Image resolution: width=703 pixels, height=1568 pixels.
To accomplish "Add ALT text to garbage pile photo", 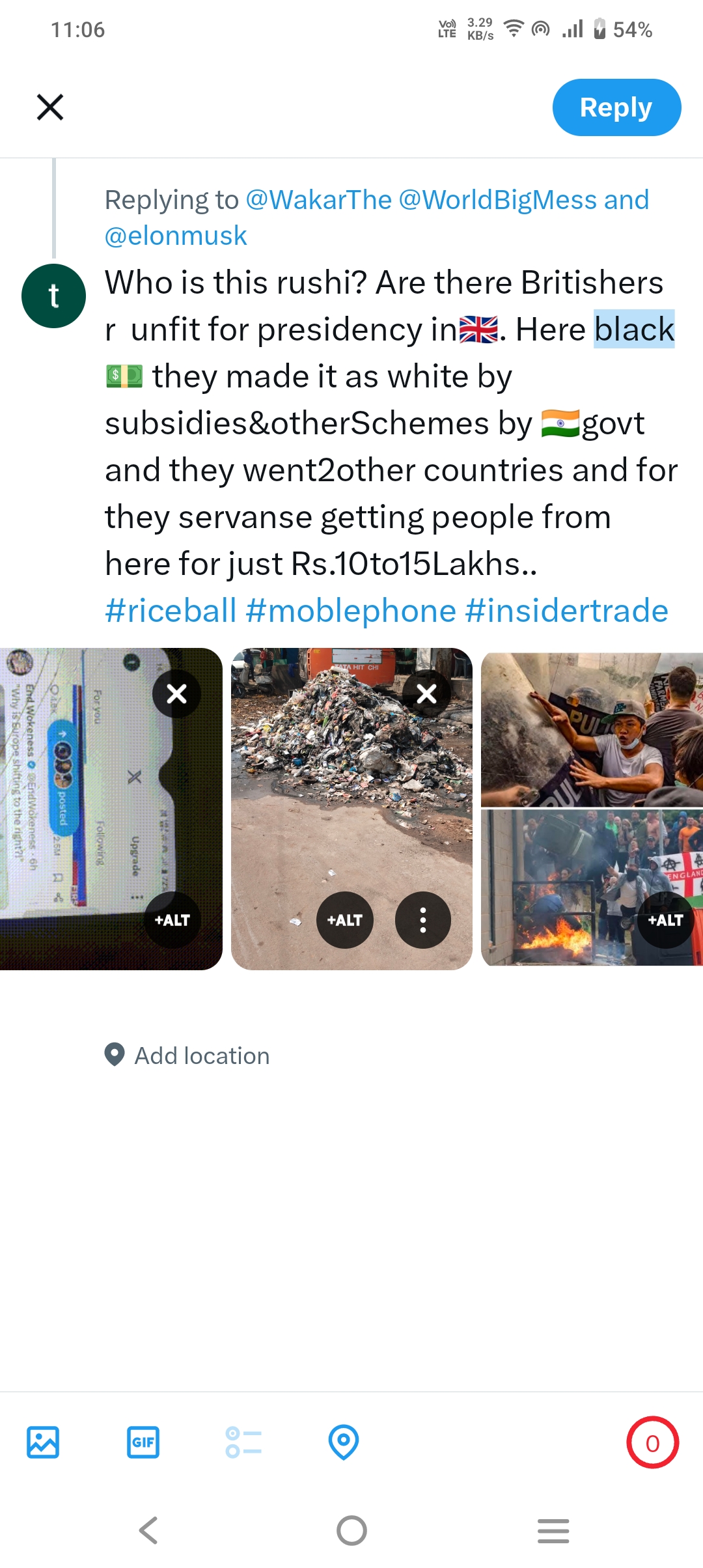I will (x=344, y=920).
